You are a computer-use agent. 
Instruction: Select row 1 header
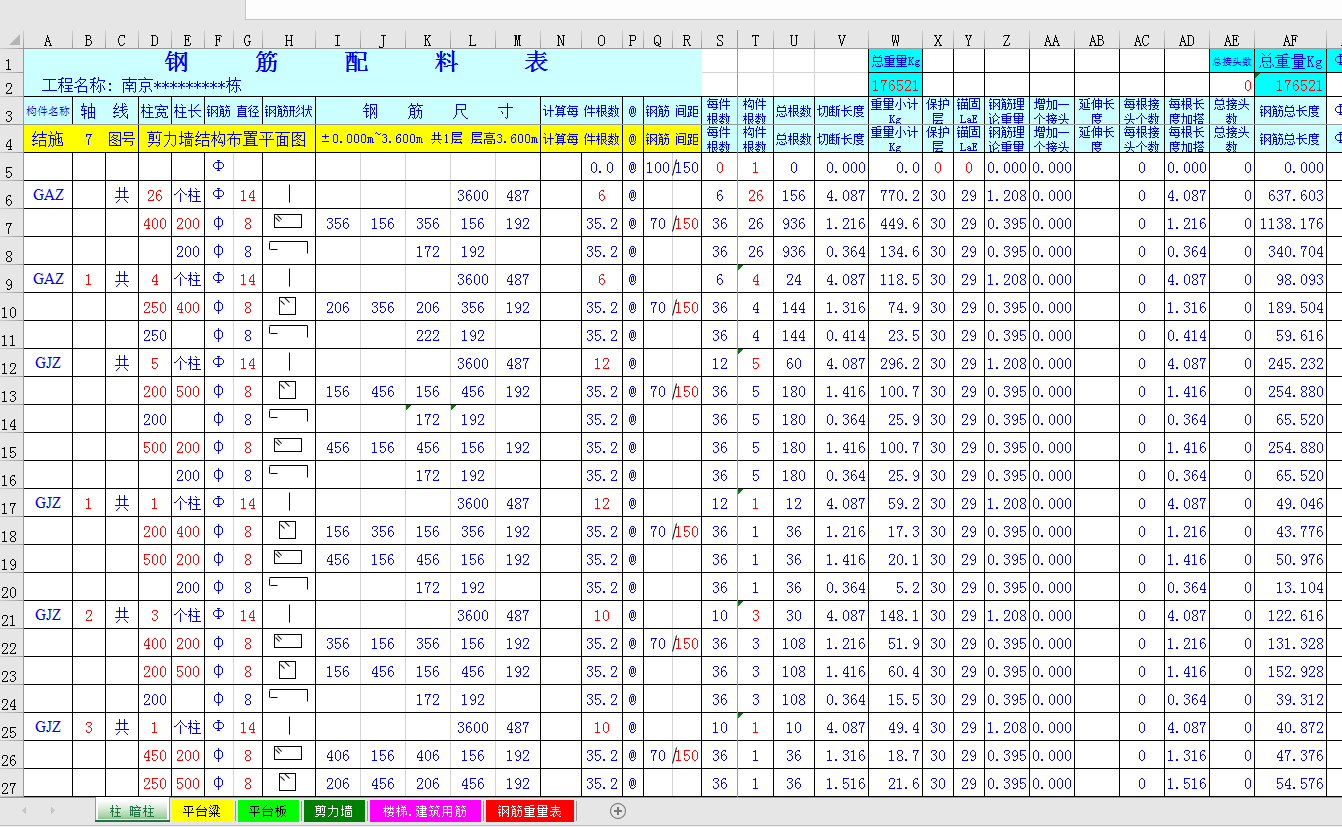(10, 62)
